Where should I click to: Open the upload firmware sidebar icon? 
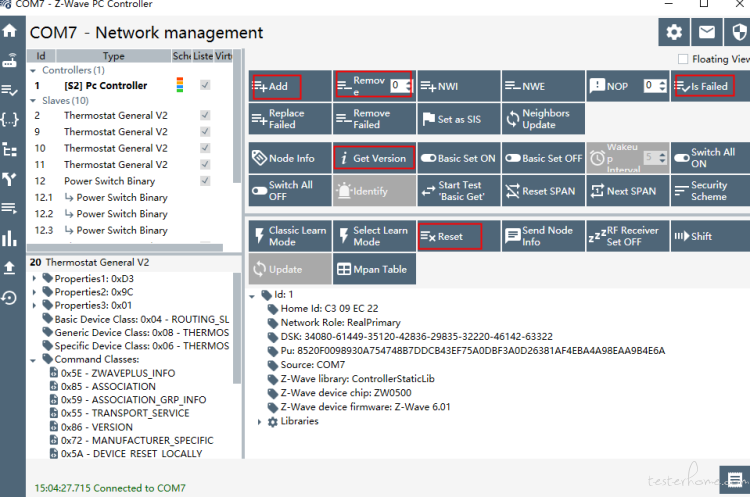coord(10,268)
